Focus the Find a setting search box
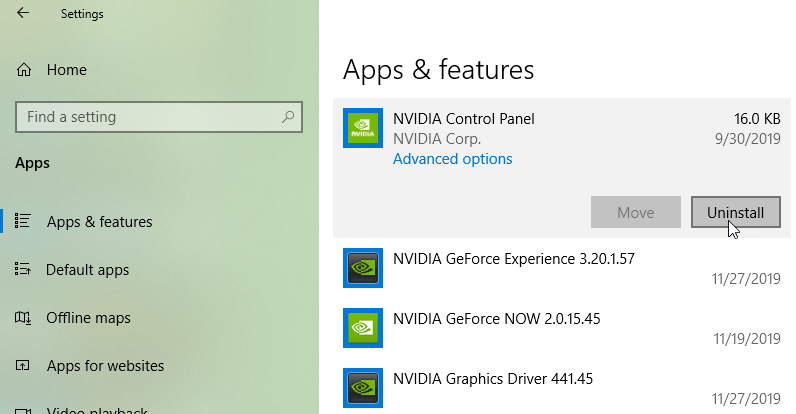 tap(159, 117)
